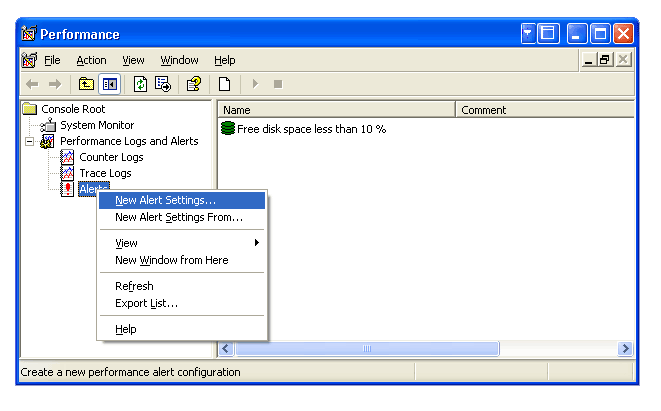Image resolution: width=661 pixels, height=411 pixels.
Task: Select Performance Logs and Alerts label
Action: (129, 141)
